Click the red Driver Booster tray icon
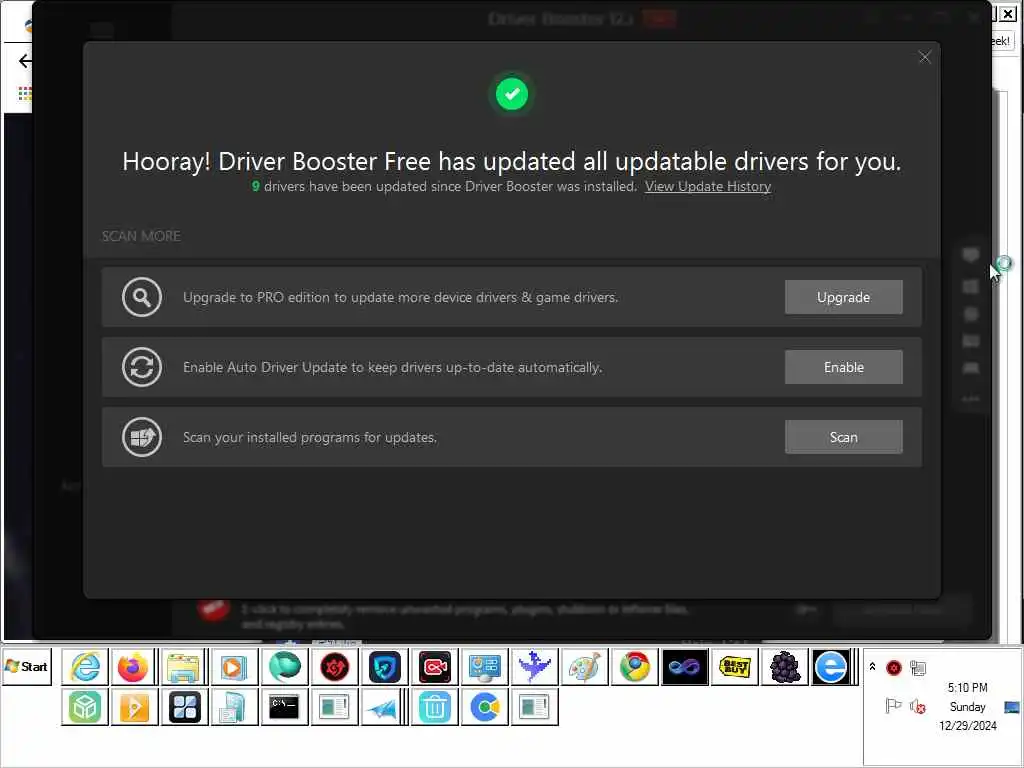The height and width of the screenshot is (768, 1024). pyautogui.click(x=893, y=667)
